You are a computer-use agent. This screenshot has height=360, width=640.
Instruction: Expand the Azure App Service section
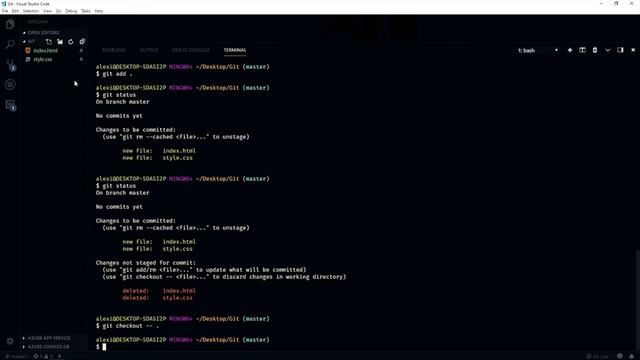[x=47, y=338]
